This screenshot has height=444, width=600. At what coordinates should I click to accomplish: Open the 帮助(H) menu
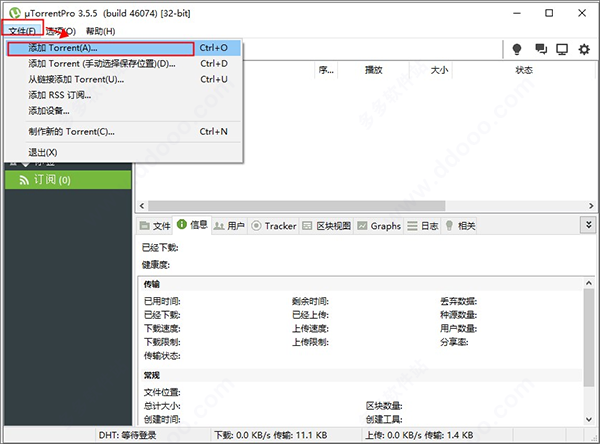(100, 31)
